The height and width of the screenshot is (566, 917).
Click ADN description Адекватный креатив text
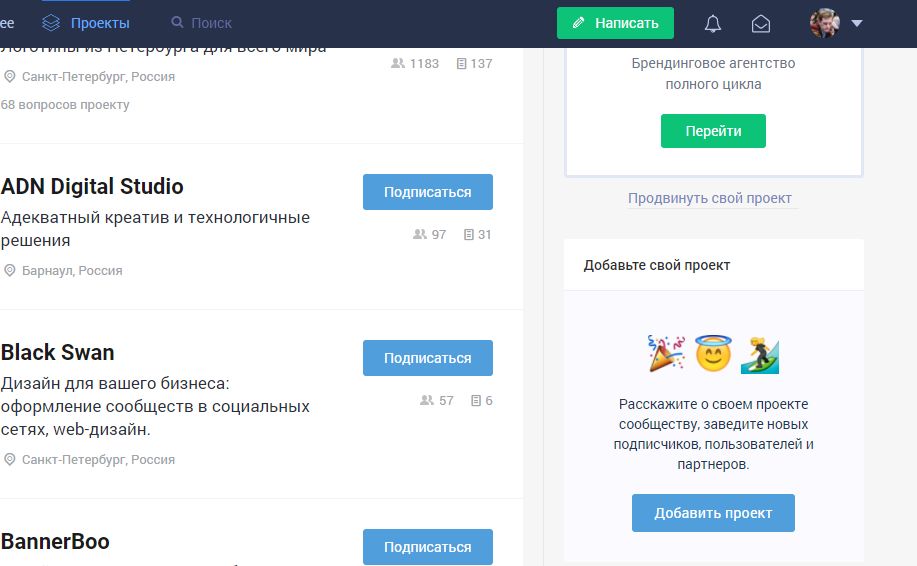pyautogui.click(x=155, y=229)
